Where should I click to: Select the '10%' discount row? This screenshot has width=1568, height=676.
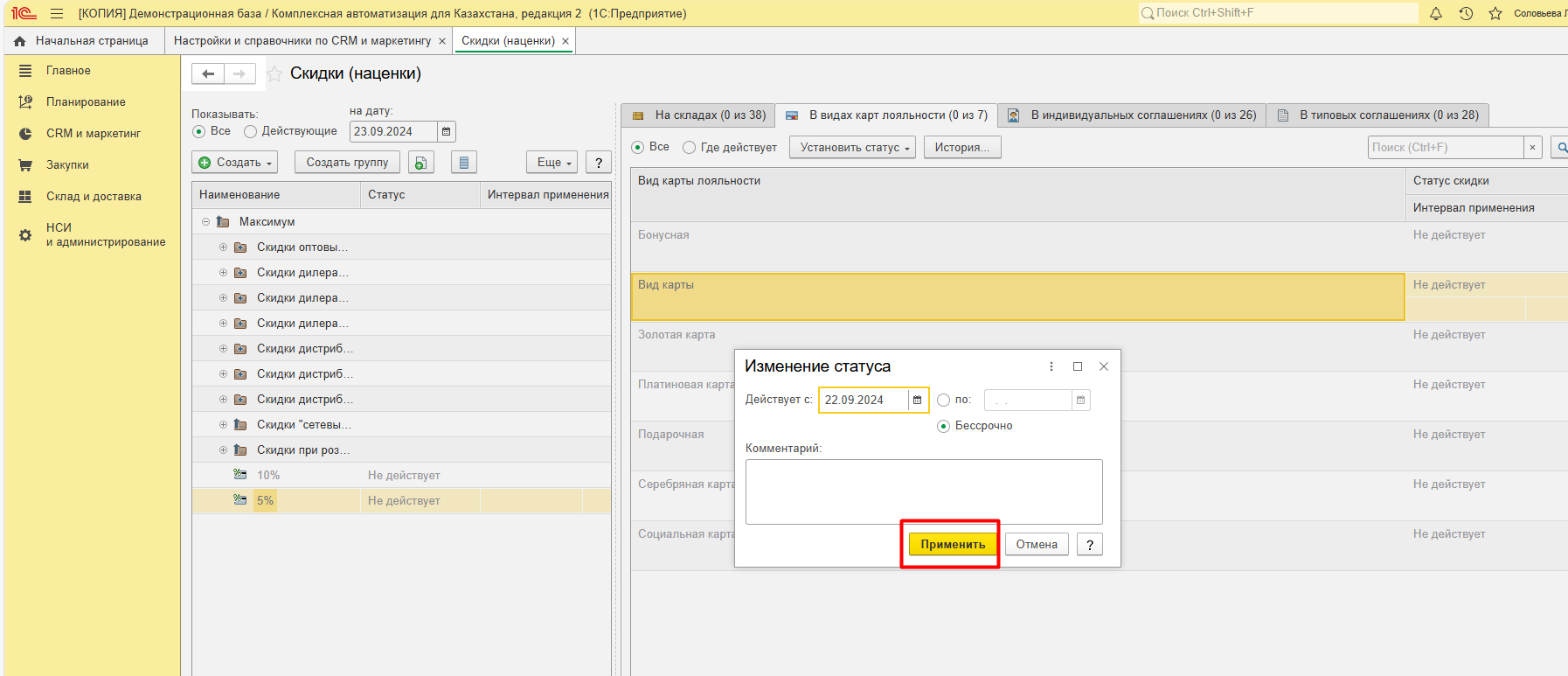(x=268, y=476)
